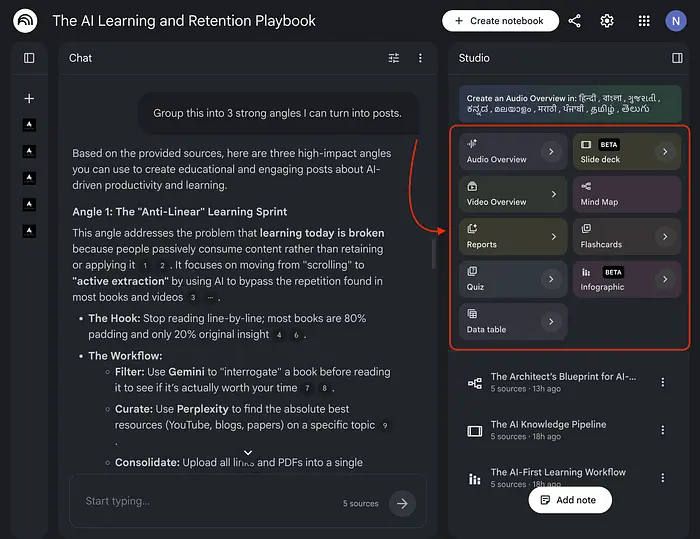Expand Audio Overview options arrow

(x=550, y=152)
